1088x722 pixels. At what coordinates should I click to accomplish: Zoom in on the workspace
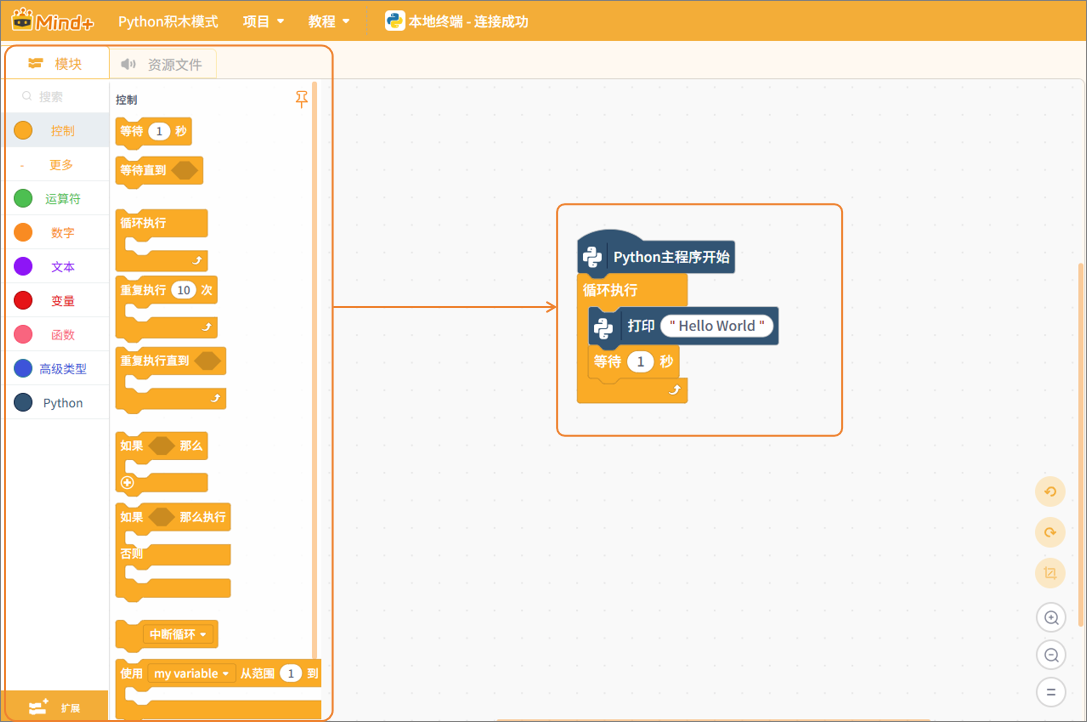pos(1051,618)
